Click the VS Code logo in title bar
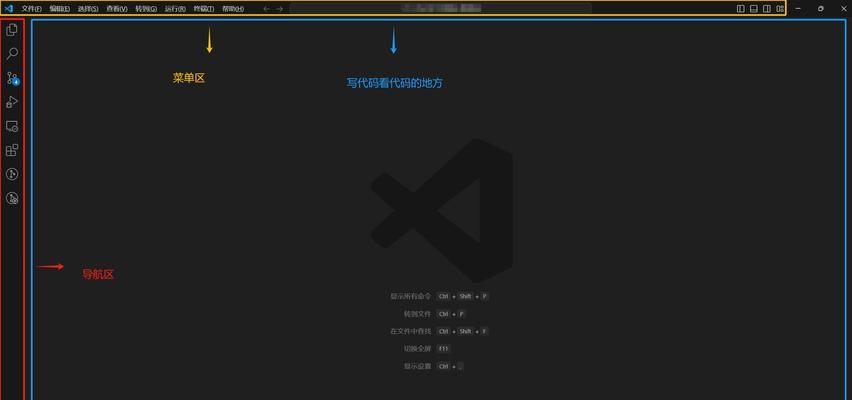852x400 pixels. 8,8
